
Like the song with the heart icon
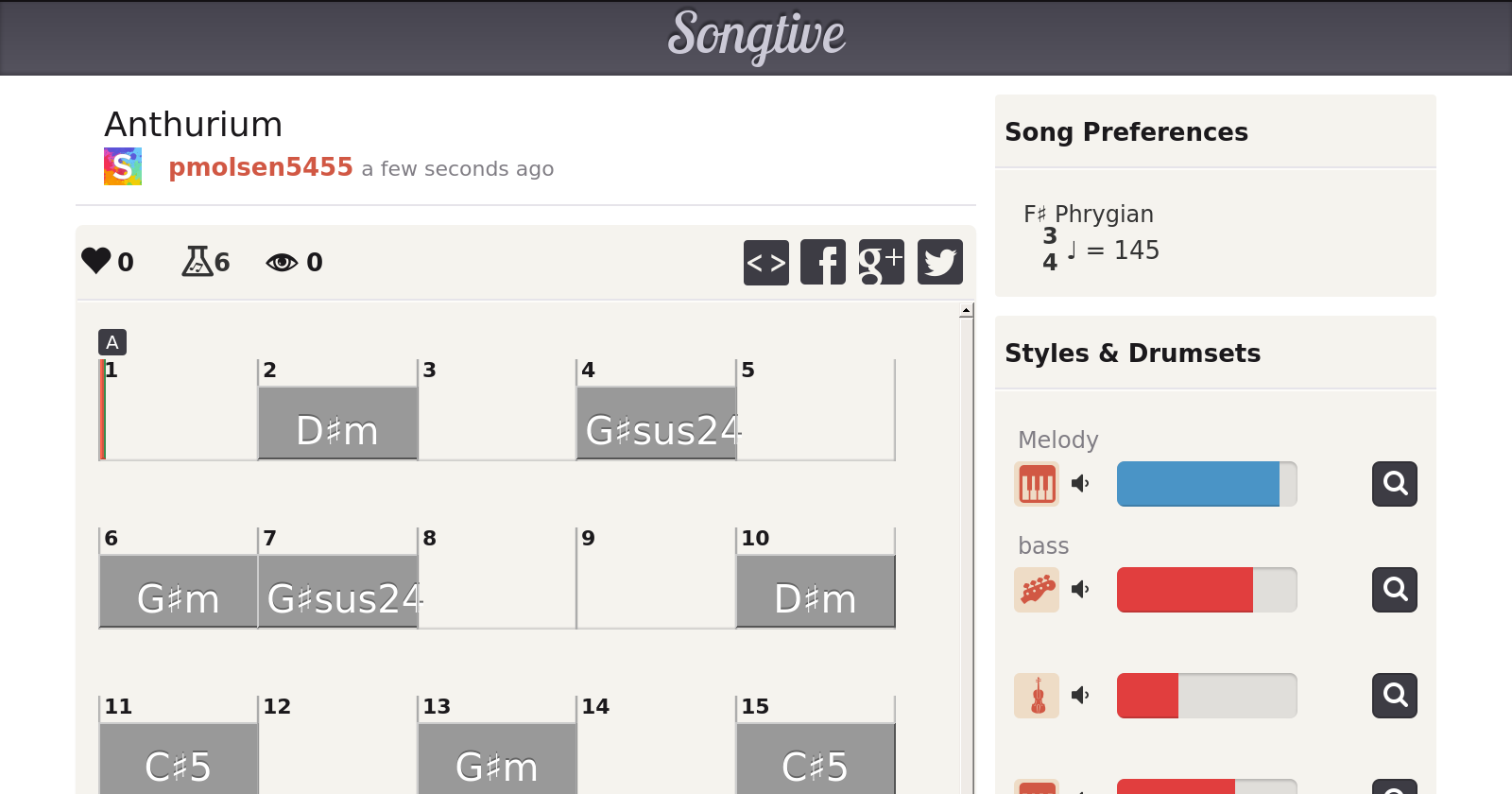click(96, 261)
